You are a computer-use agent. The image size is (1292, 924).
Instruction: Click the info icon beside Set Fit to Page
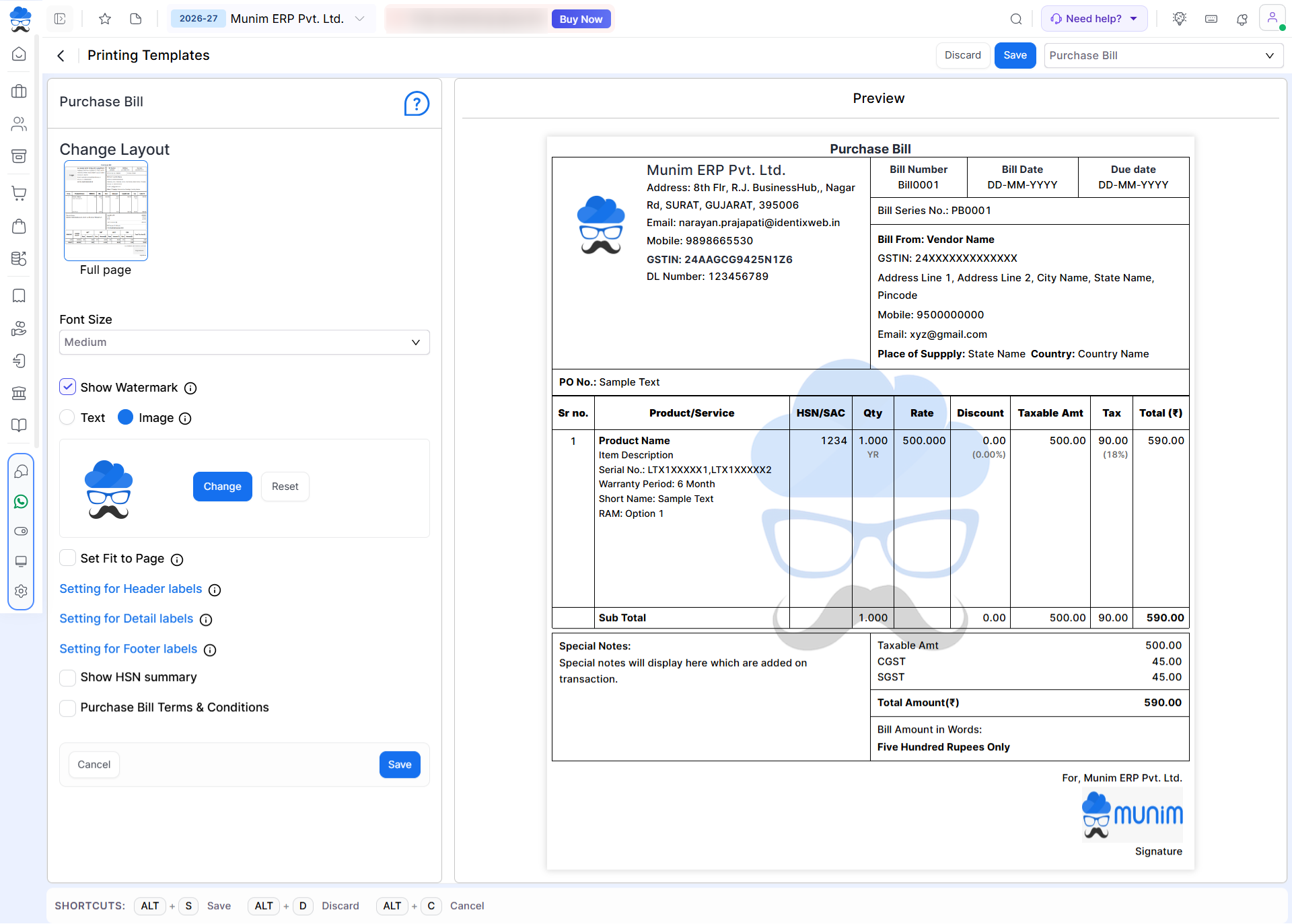pos(177,560)
